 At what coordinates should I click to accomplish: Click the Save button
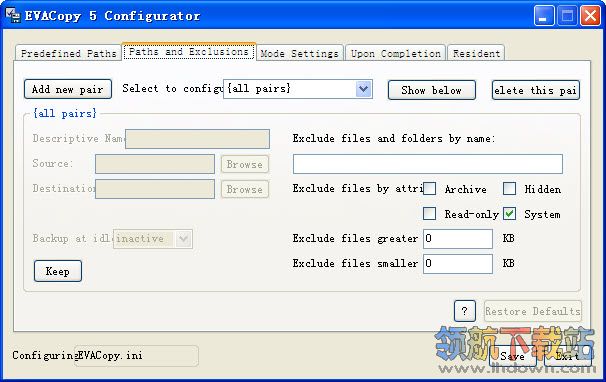[512, 356]
